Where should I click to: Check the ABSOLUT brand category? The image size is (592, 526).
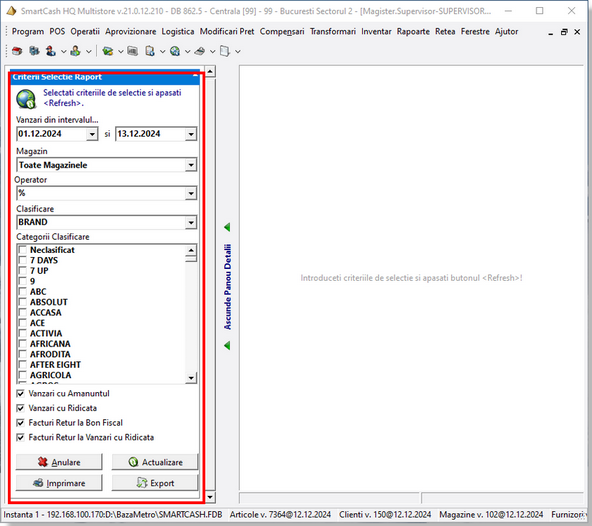(23, 302)
